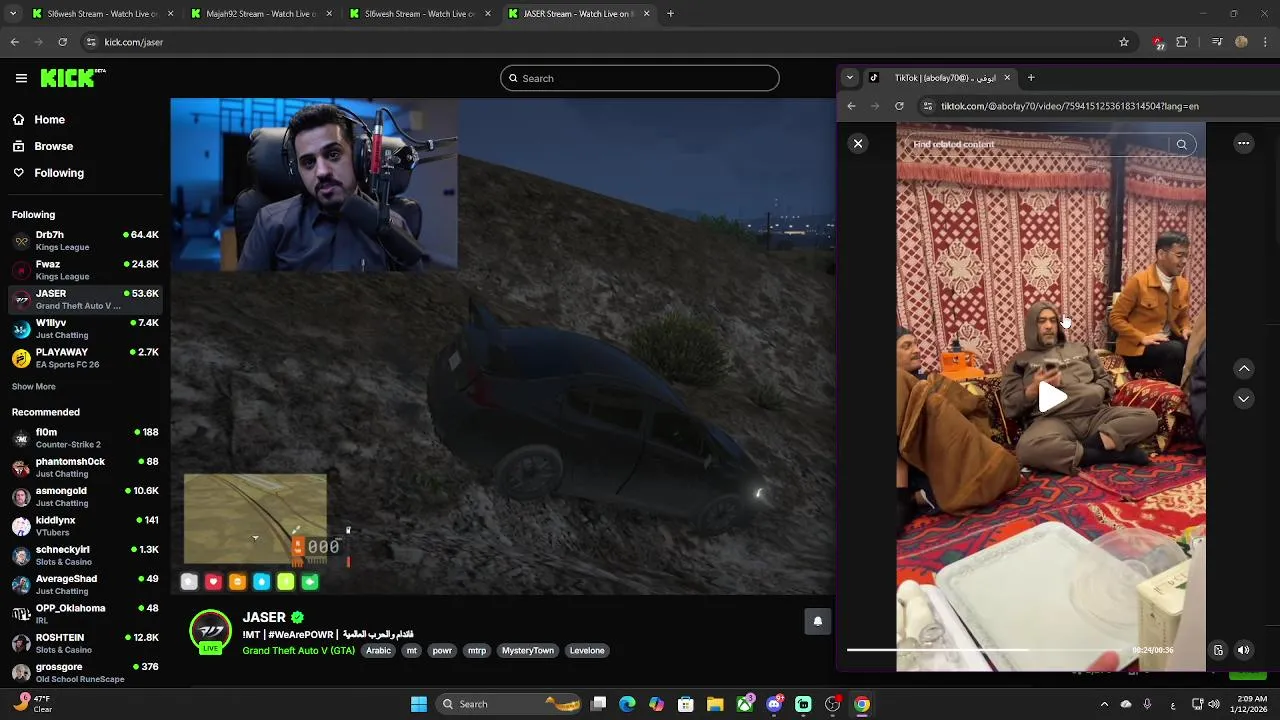Open schneckyirl recommended channel
Viewport: 1280px width, 720px height.
click(x=85, y=555)
